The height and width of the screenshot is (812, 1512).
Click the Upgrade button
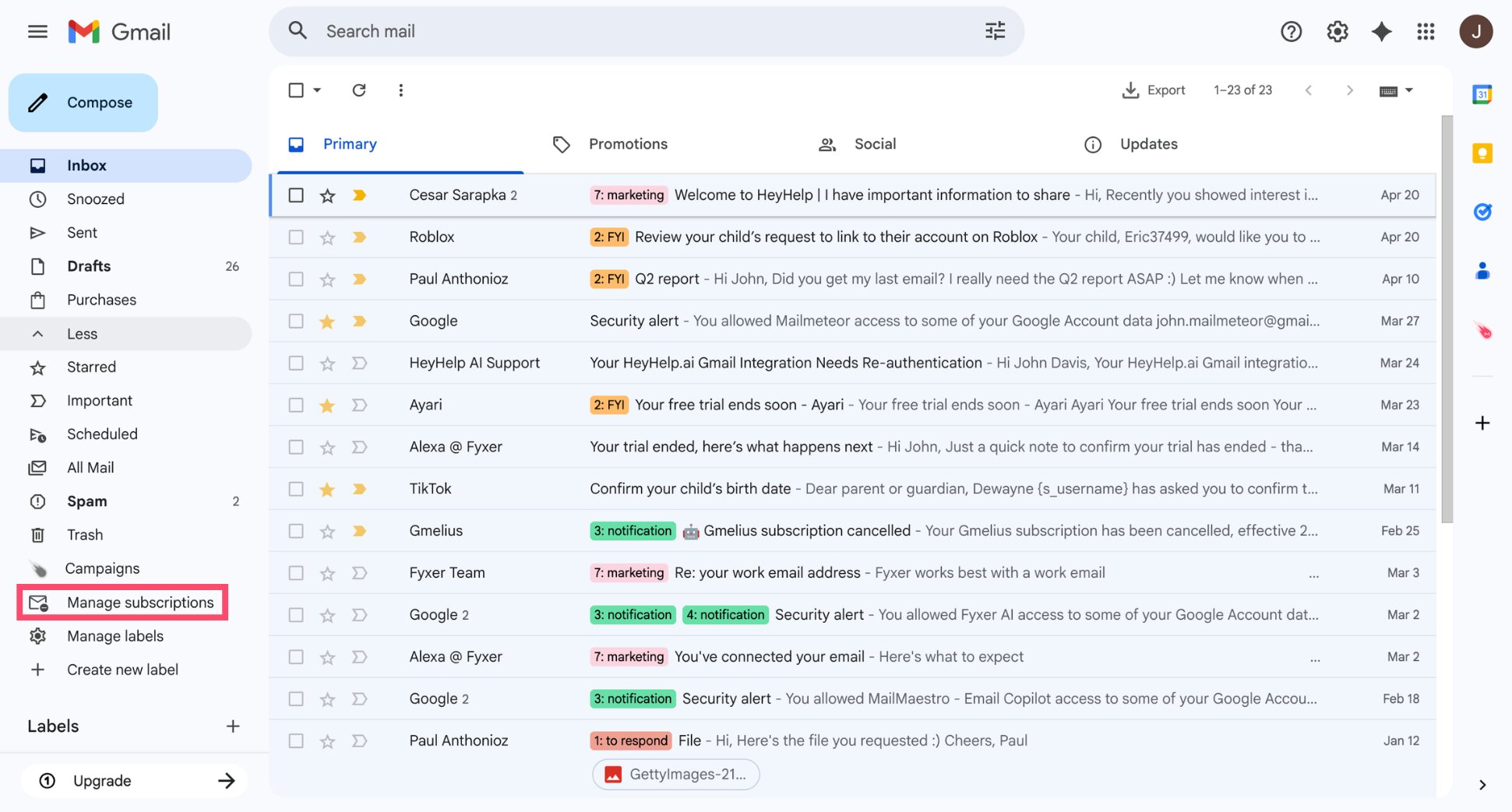pyautogui.click(x=134, y=781)
